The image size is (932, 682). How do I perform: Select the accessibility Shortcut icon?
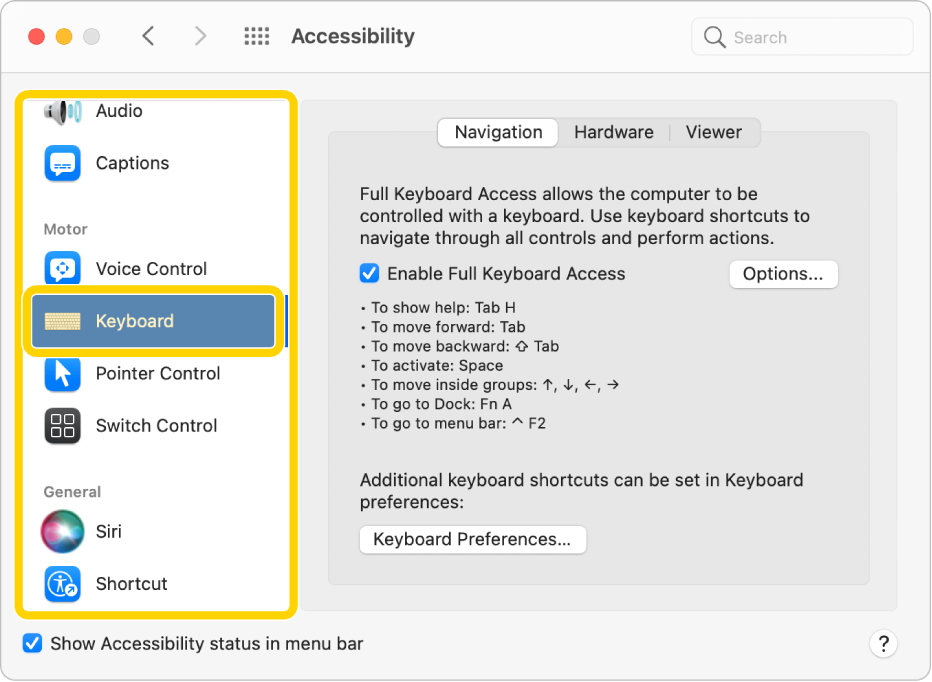62,584
